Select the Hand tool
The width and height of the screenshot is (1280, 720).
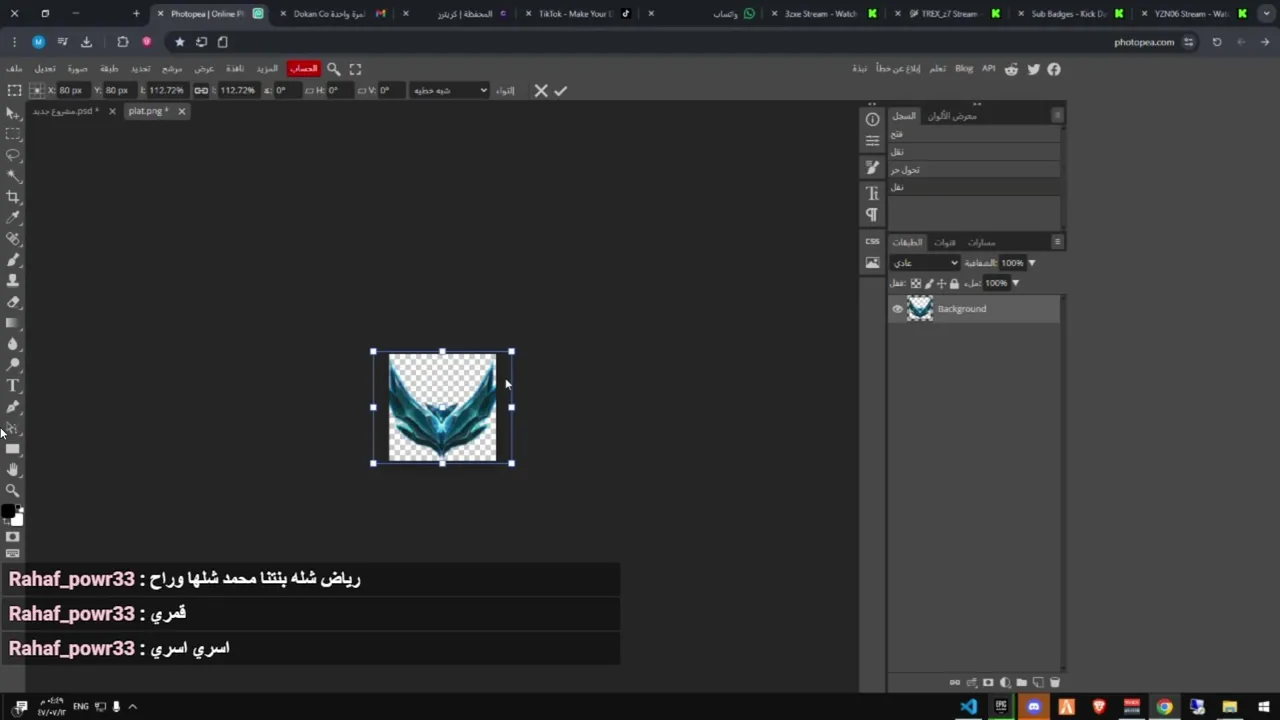(13, 470)
